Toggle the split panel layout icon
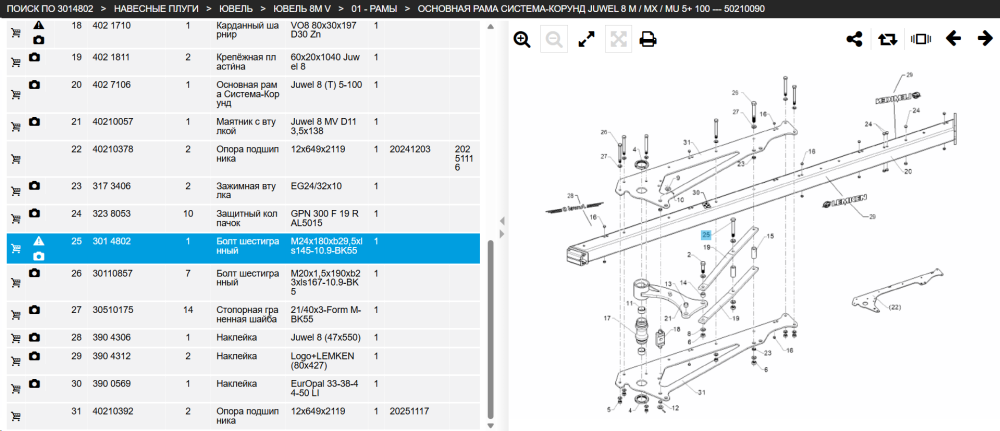 tap(921, 40)
